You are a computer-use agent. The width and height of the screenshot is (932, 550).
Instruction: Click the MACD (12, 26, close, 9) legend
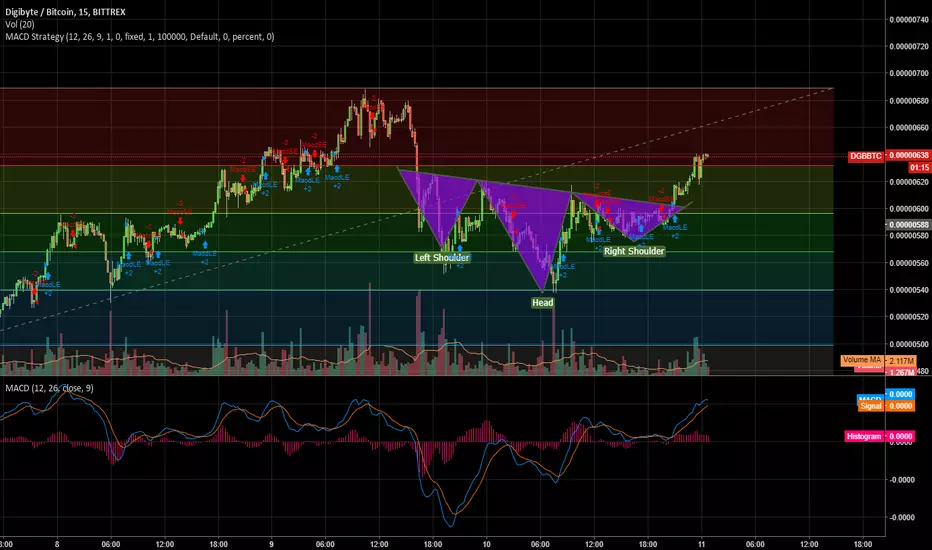click(x=49, y=388)
